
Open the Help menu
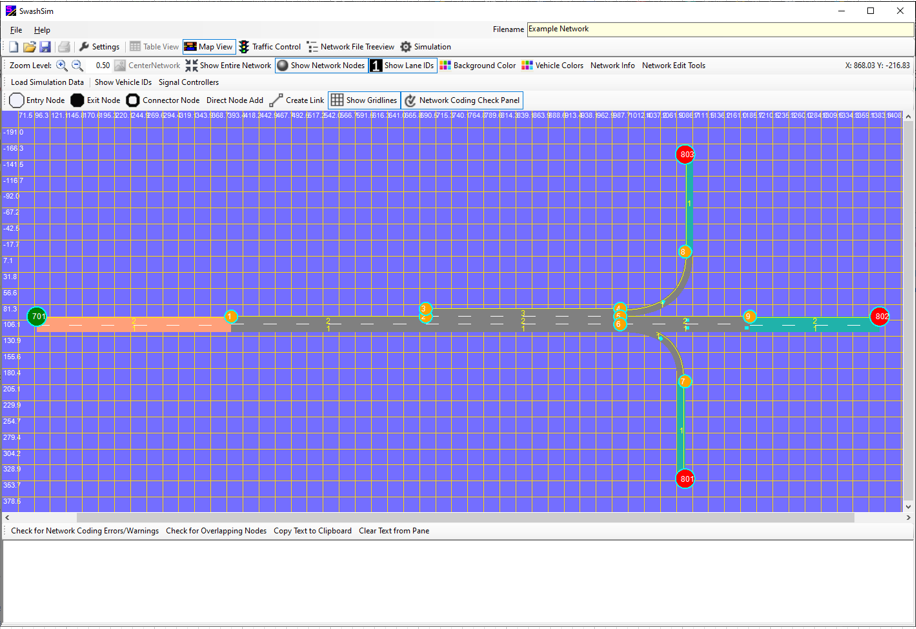pos(42,30)
